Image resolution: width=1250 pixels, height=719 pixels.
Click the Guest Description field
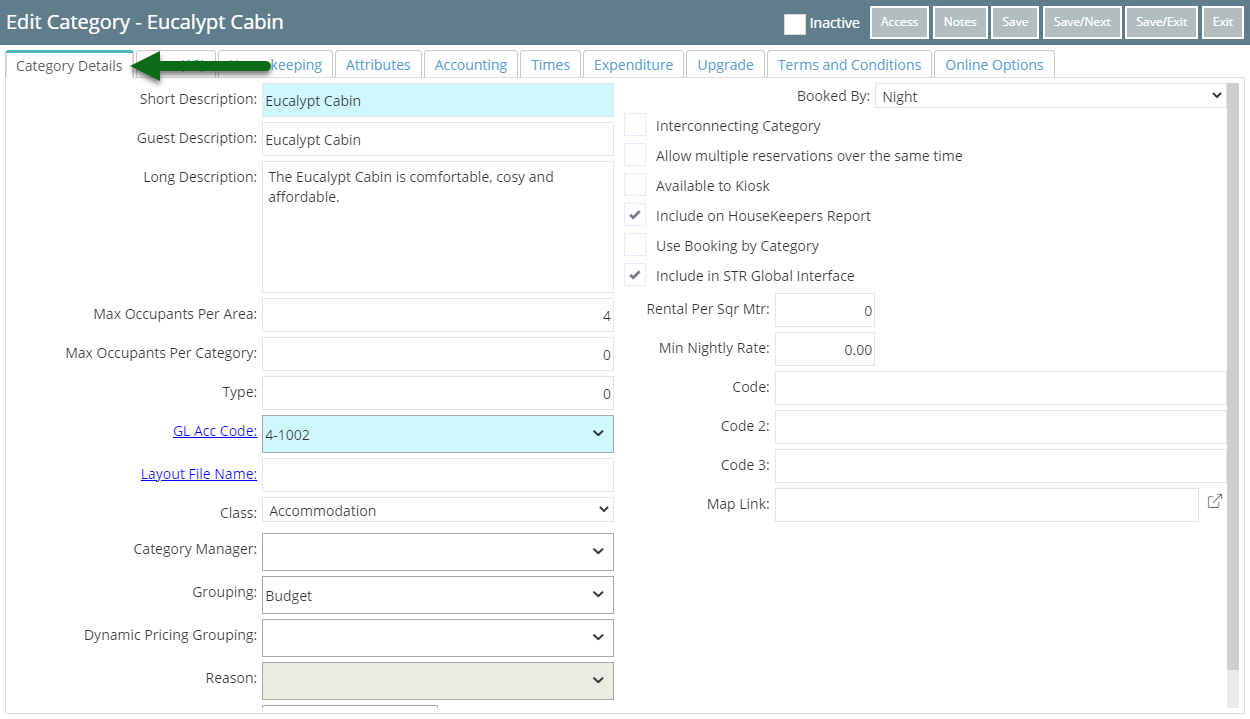pyautogui.click(x=438, y=139)
